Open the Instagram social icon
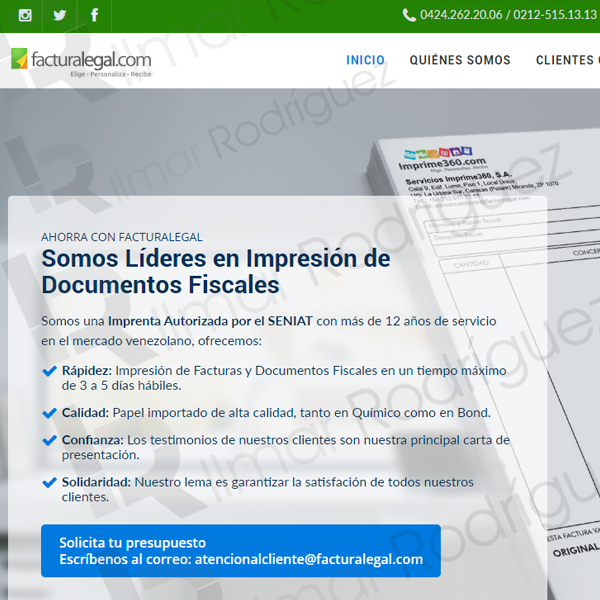 (x=25, y=15)
